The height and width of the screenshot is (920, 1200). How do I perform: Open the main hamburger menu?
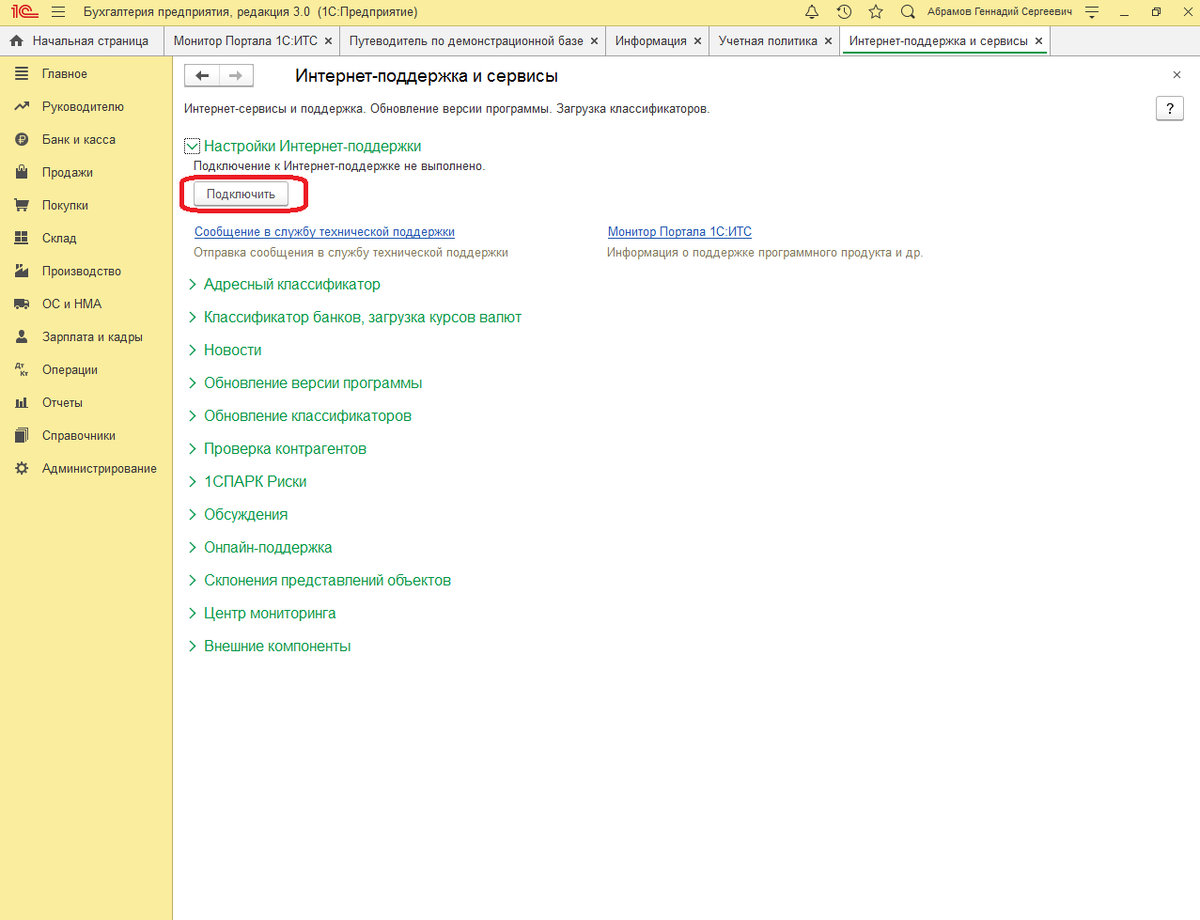pos(57,12)
